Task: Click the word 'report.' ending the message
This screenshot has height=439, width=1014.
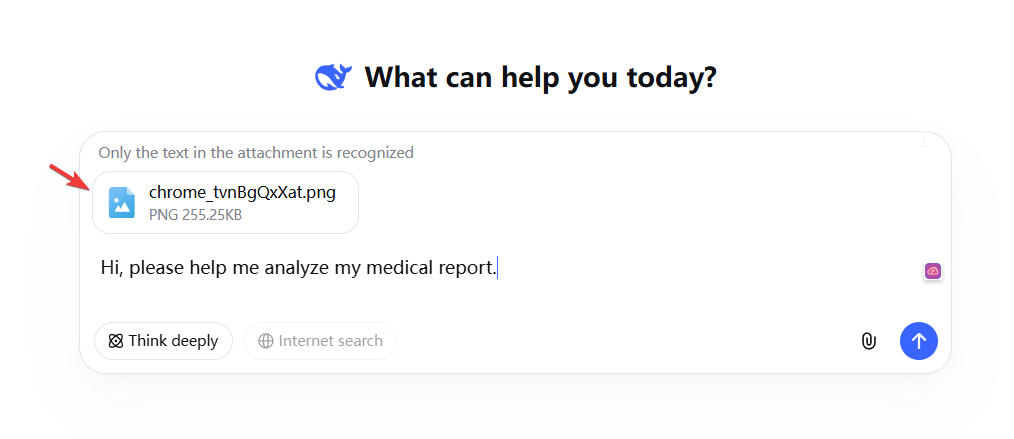Action: click(469, 267)
